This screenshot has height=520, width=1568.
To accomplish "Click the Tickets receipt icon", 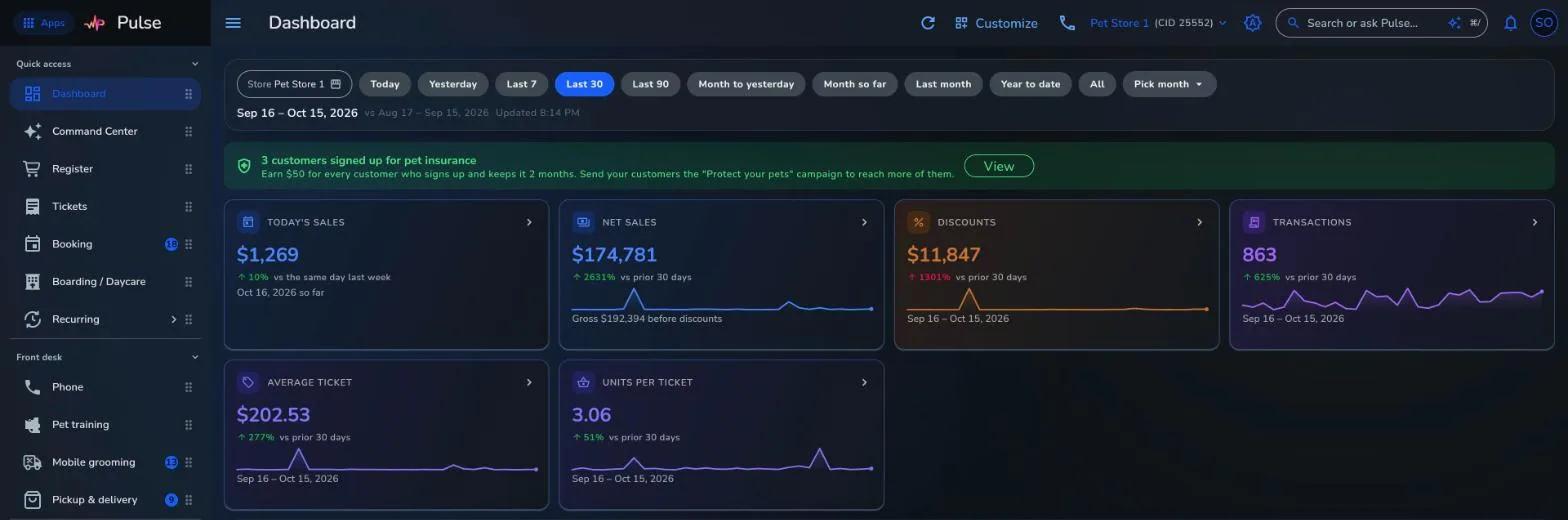I will pyautogui.click(x=32, y=206).
